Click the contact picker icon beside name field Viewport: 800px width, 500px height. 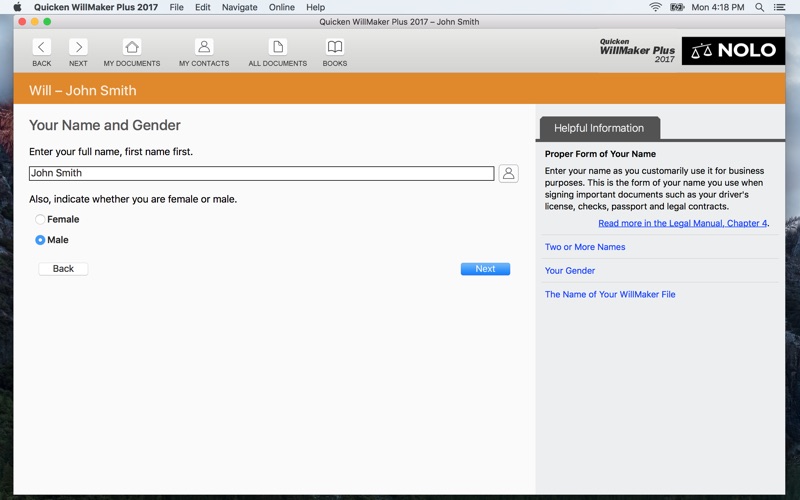pos(508,173)
